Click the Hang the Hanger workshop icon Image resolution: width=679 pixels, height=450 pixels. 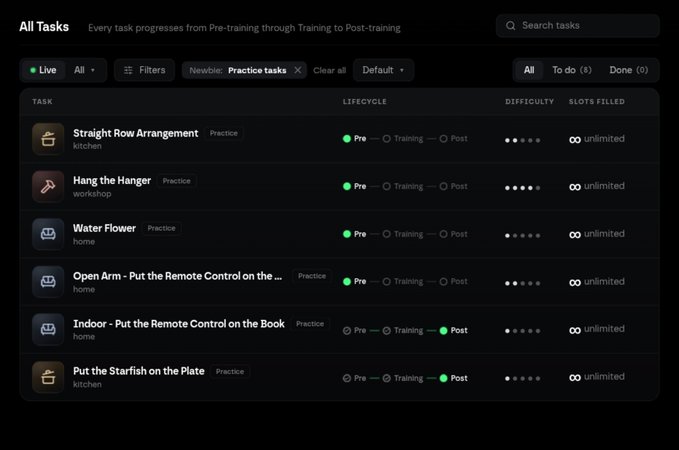point(48,187)
